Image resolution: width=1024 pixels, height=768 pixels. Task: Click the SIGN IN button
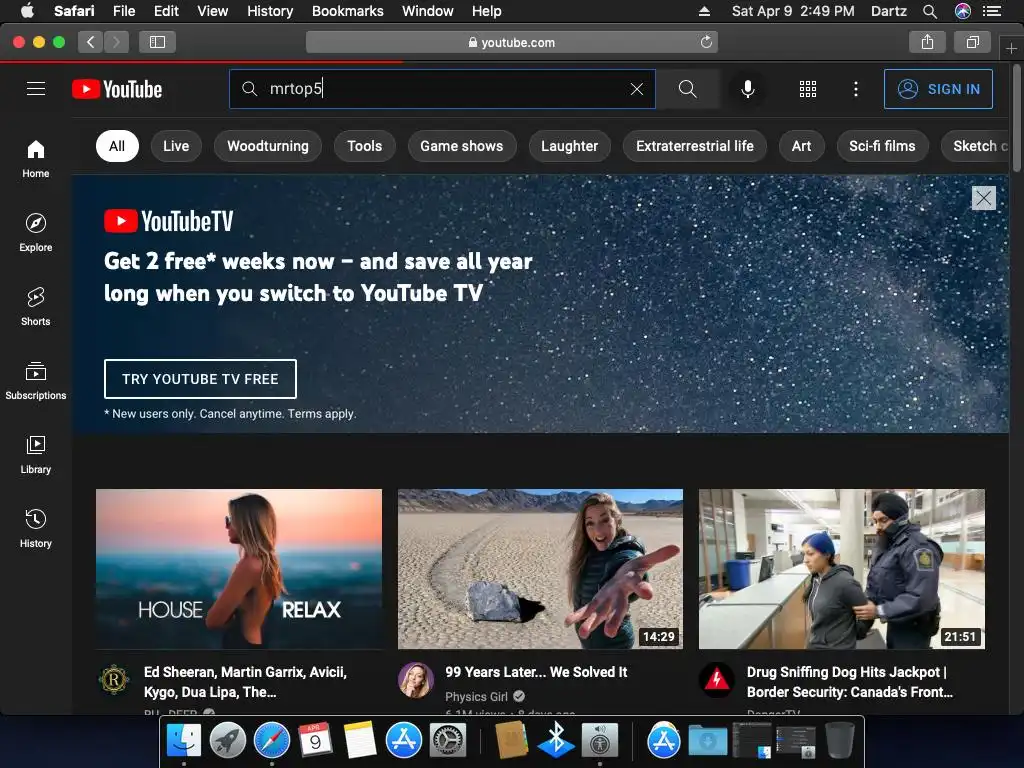(x=938, y=89)
